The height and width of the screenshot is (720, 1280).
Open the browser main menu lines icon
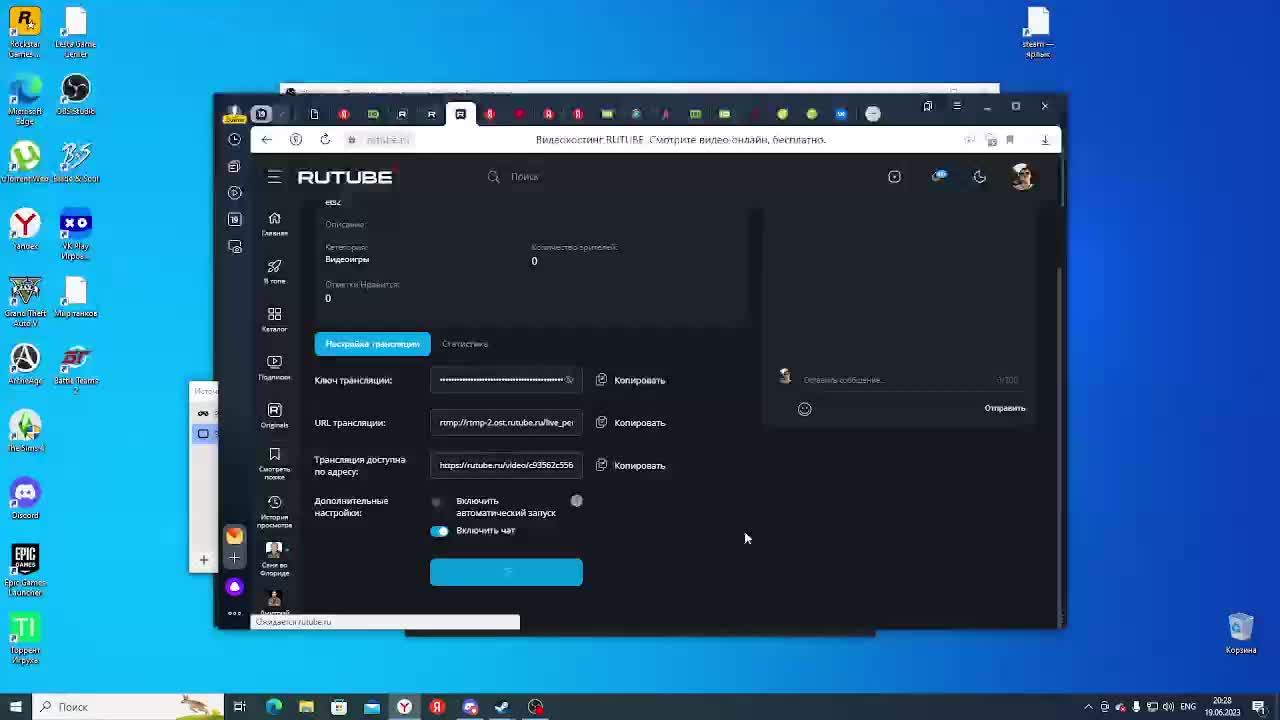click(x=957, y=106)
